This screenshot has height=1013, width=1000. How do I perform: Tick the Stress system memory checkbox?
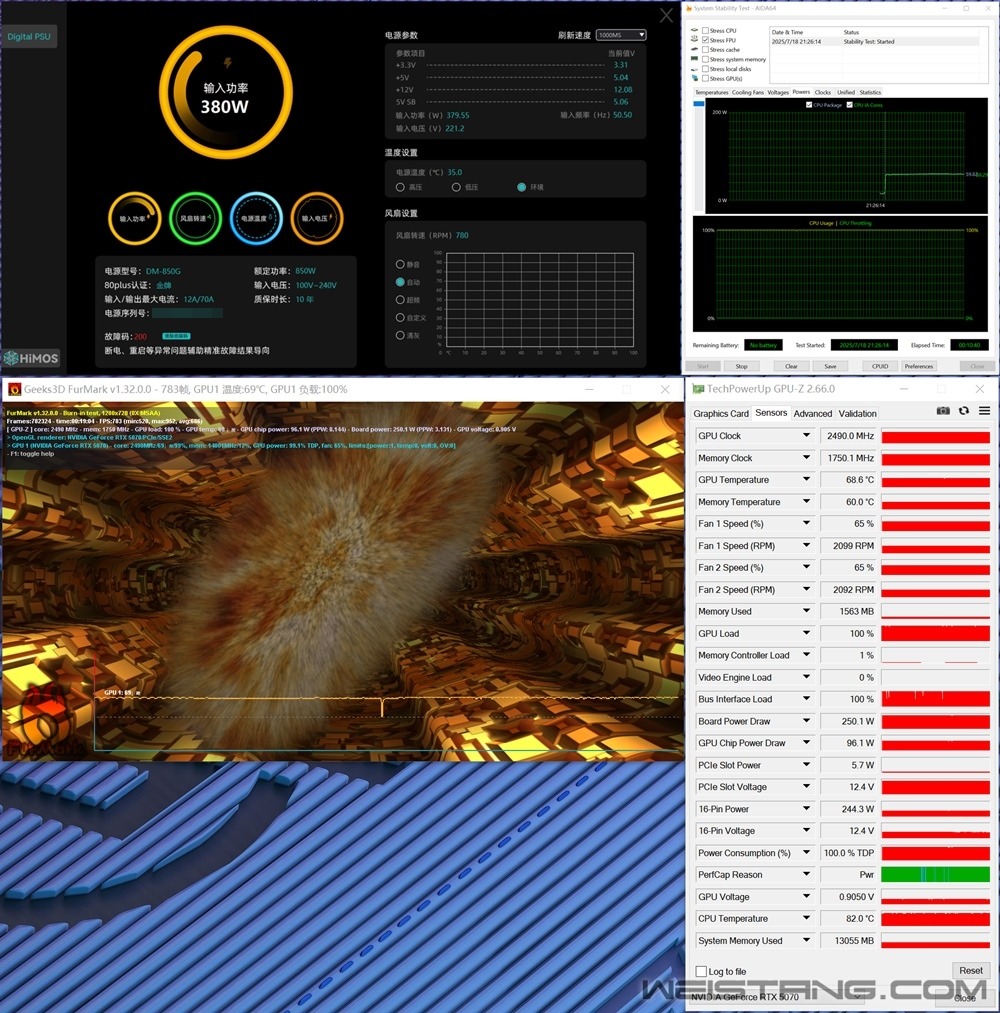coord(705,59)
